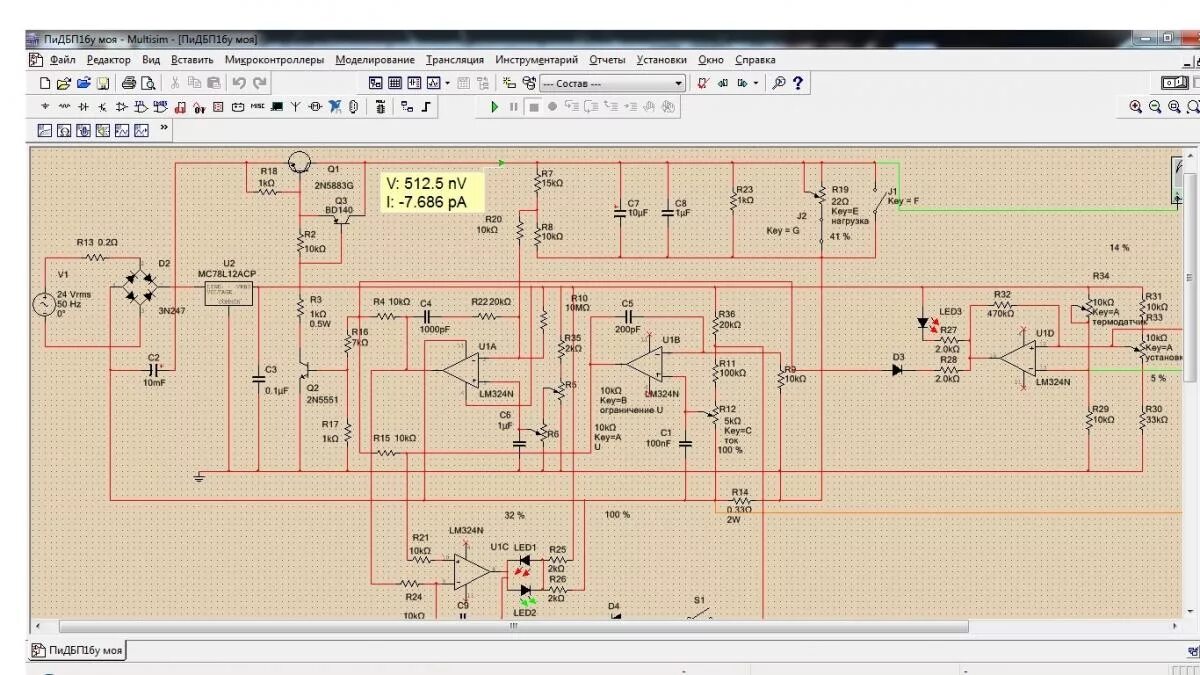Click the horizontal scrollbar left arrow
1200x675 pixels.
click(x=38, y=627)
